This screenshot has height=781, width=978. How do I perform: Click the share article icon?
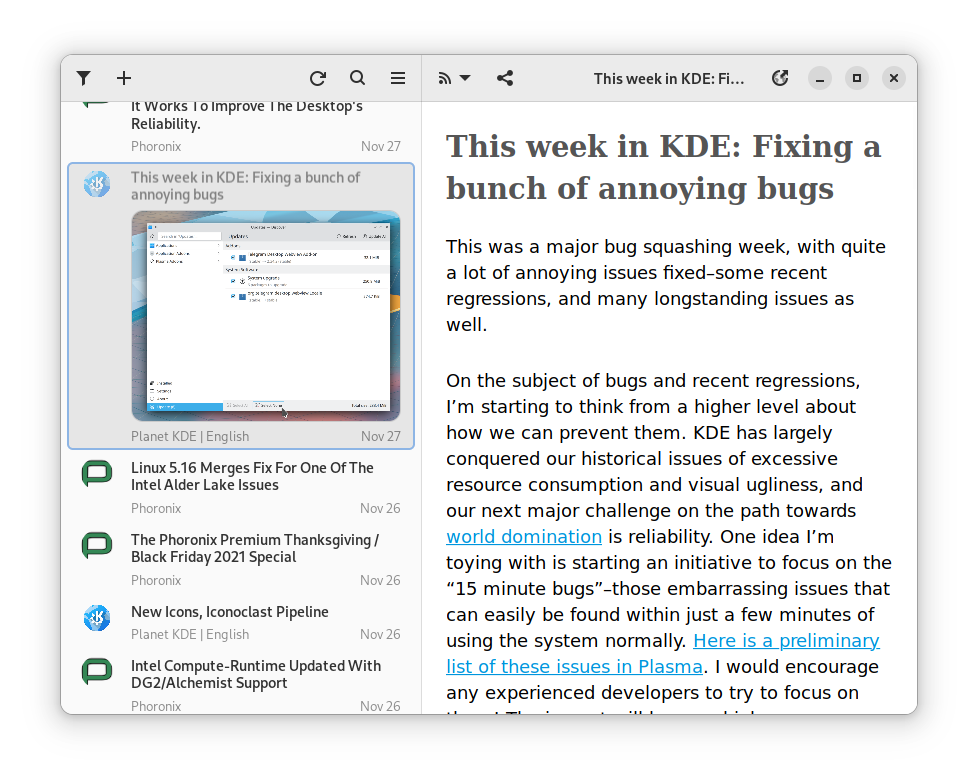pyautogui.click(x=505, y=78)
